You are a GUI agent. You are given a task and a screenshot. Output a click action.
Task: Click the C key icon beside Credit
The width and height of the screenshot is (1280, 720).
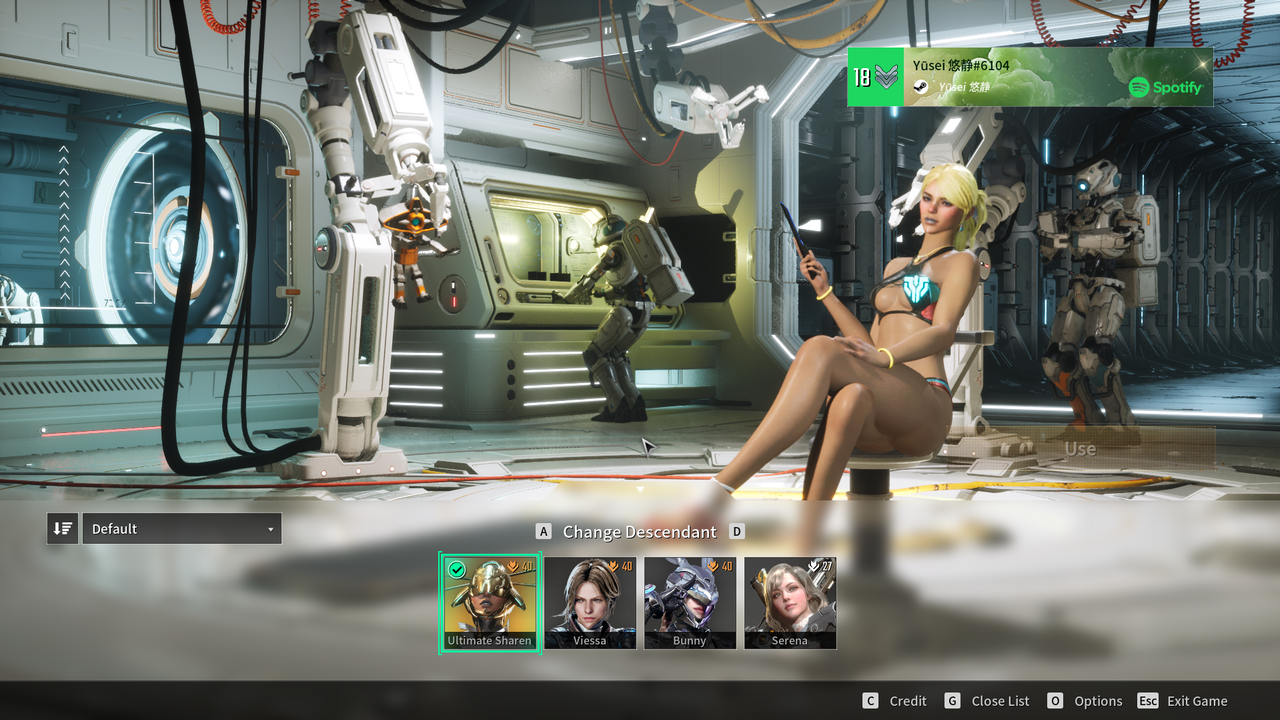870,701
